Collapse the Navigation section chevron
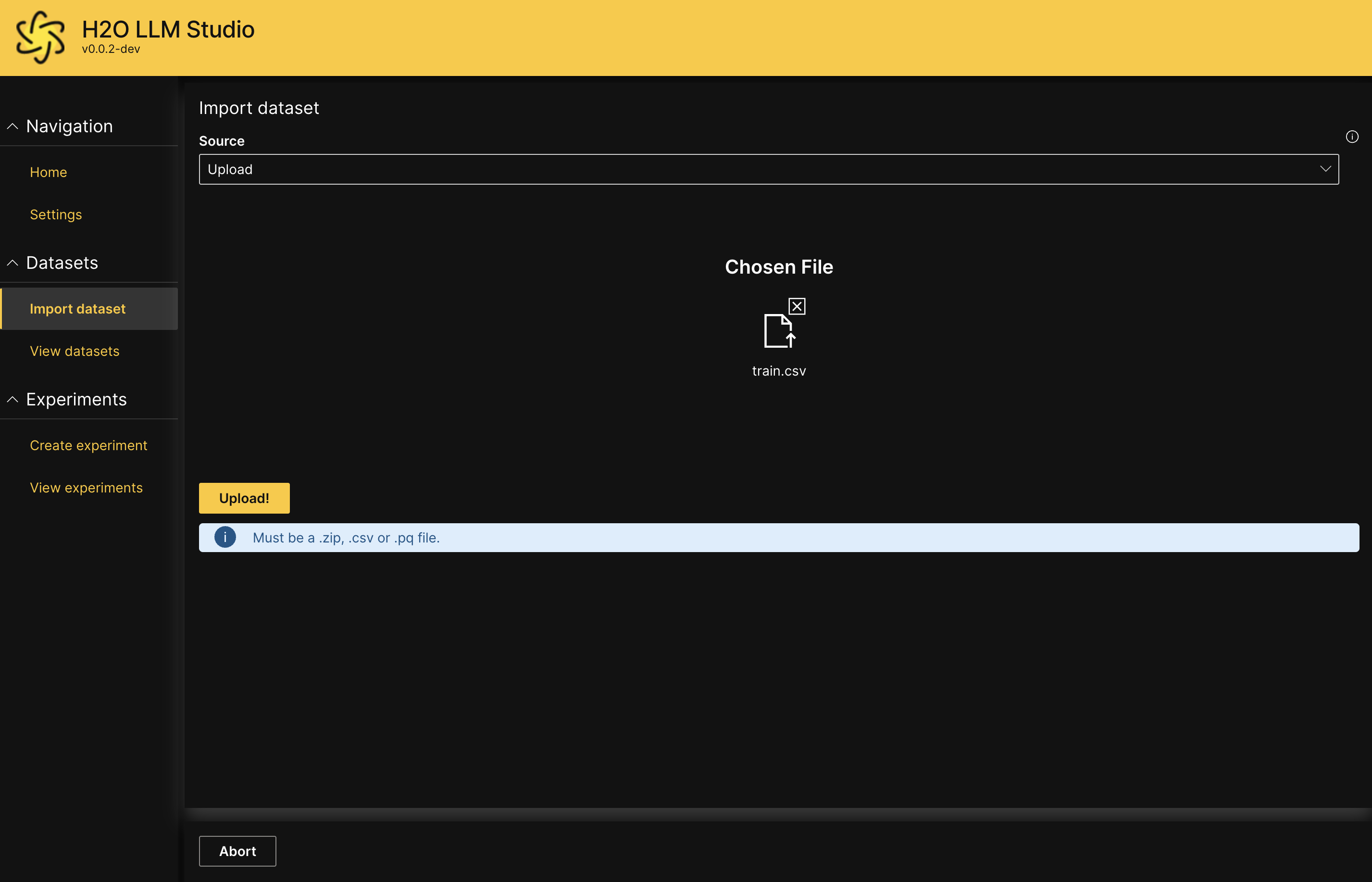The image size is (1372, 882). tap(12, 126)
